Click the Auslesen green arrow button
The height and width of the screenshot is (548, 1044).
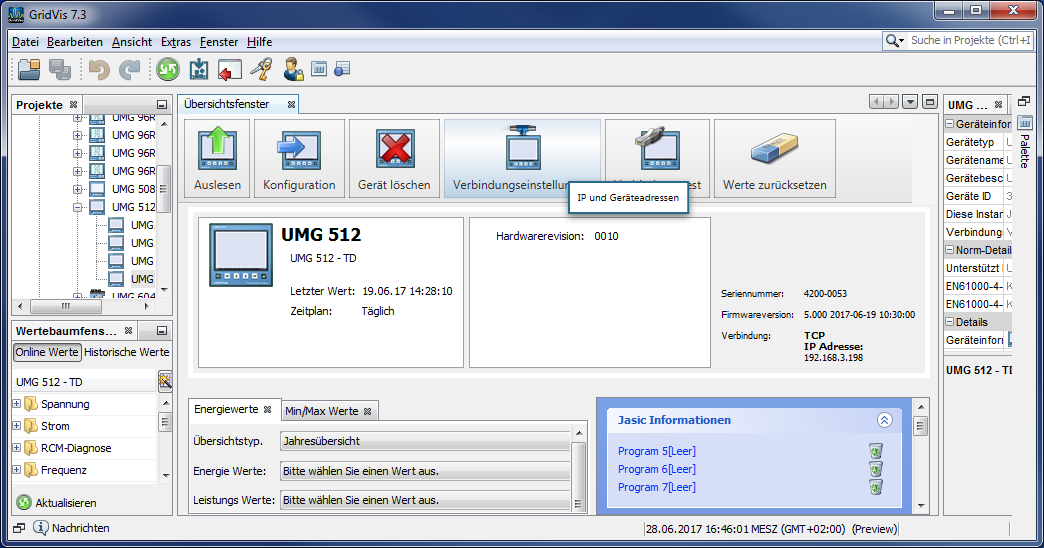[x=217, y=158]
